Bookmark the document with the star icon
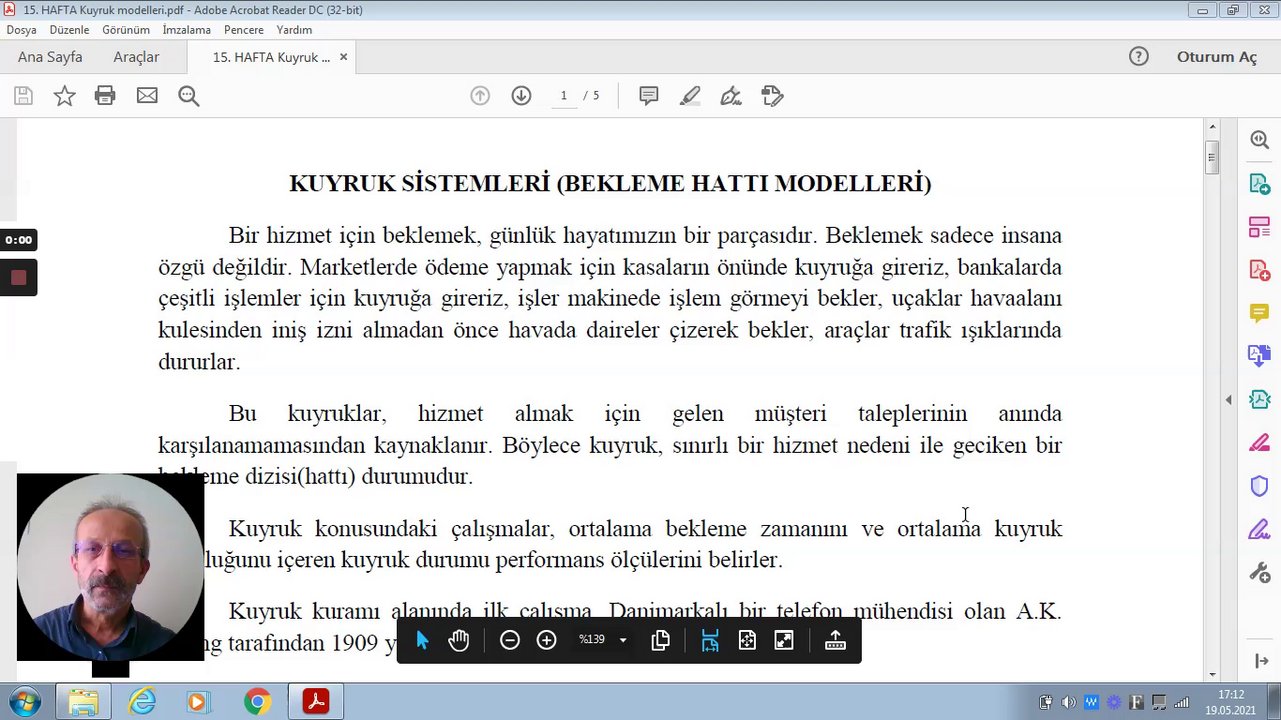Screen dimensions: 1281x720 pos(64,96)
